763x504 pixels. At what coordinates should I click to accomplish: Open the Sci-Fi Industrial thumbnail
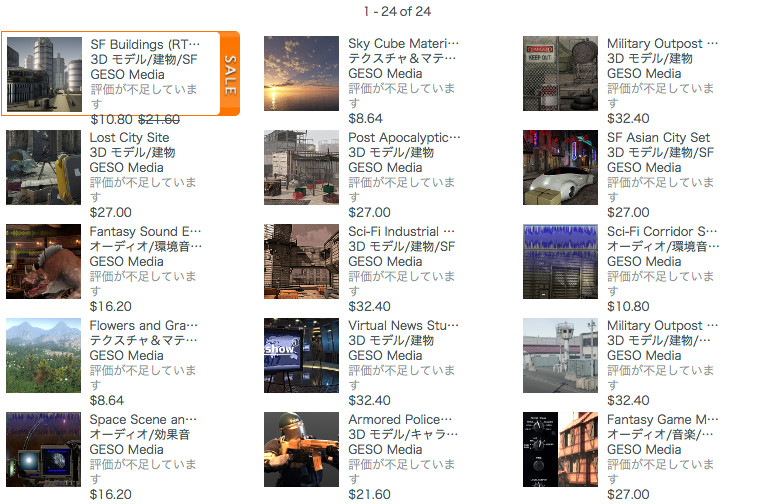pyautogui.click(x=301, y=261)
